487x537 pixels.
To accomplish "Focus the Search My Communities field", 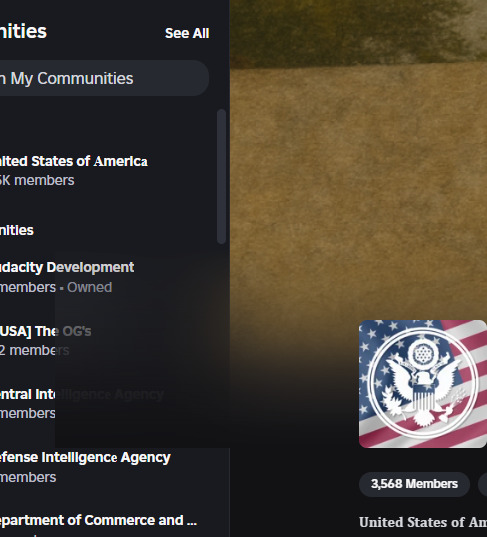I will tap(104, 78).
